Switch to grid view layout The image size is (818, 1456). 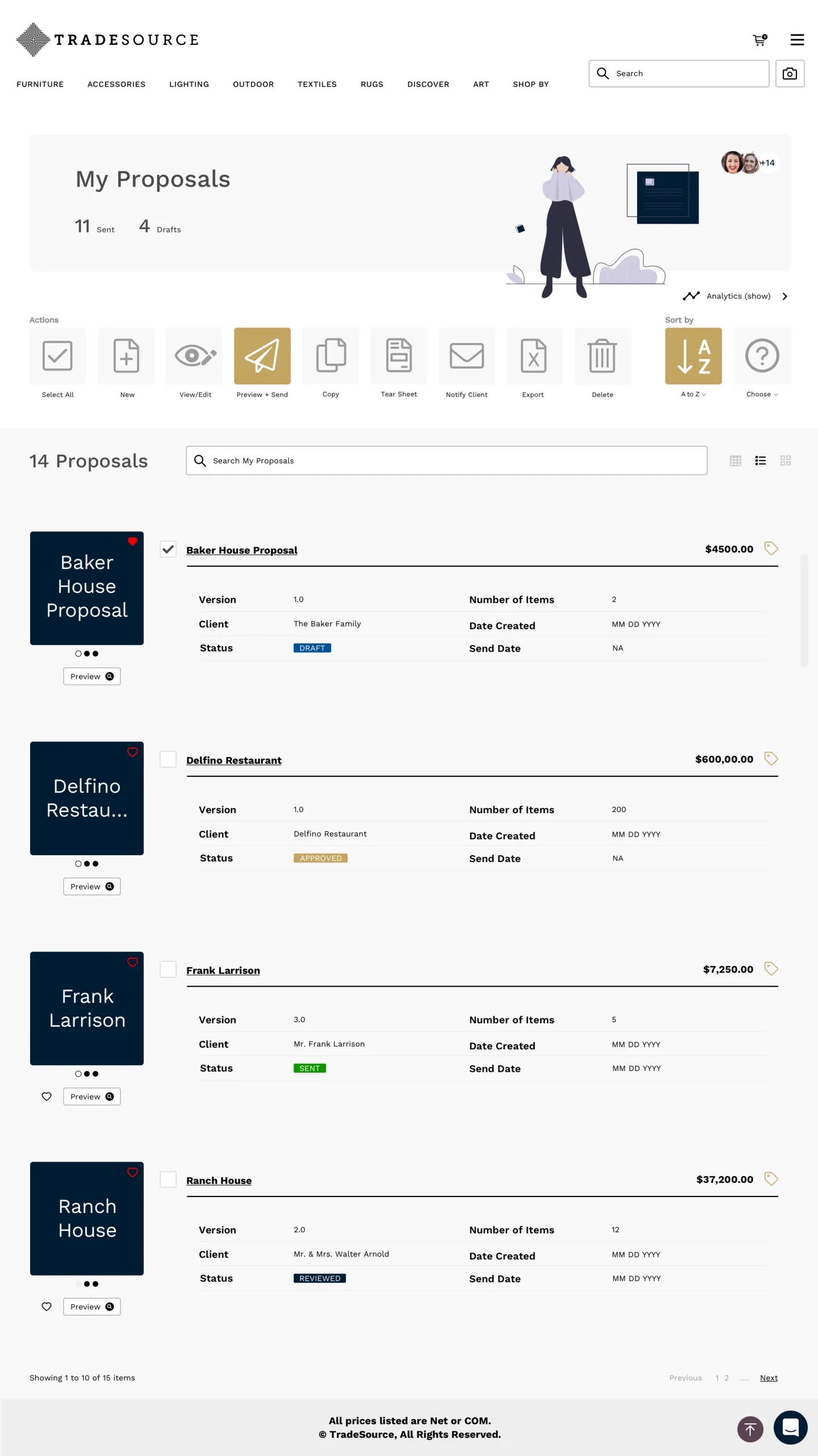[785, 461]
